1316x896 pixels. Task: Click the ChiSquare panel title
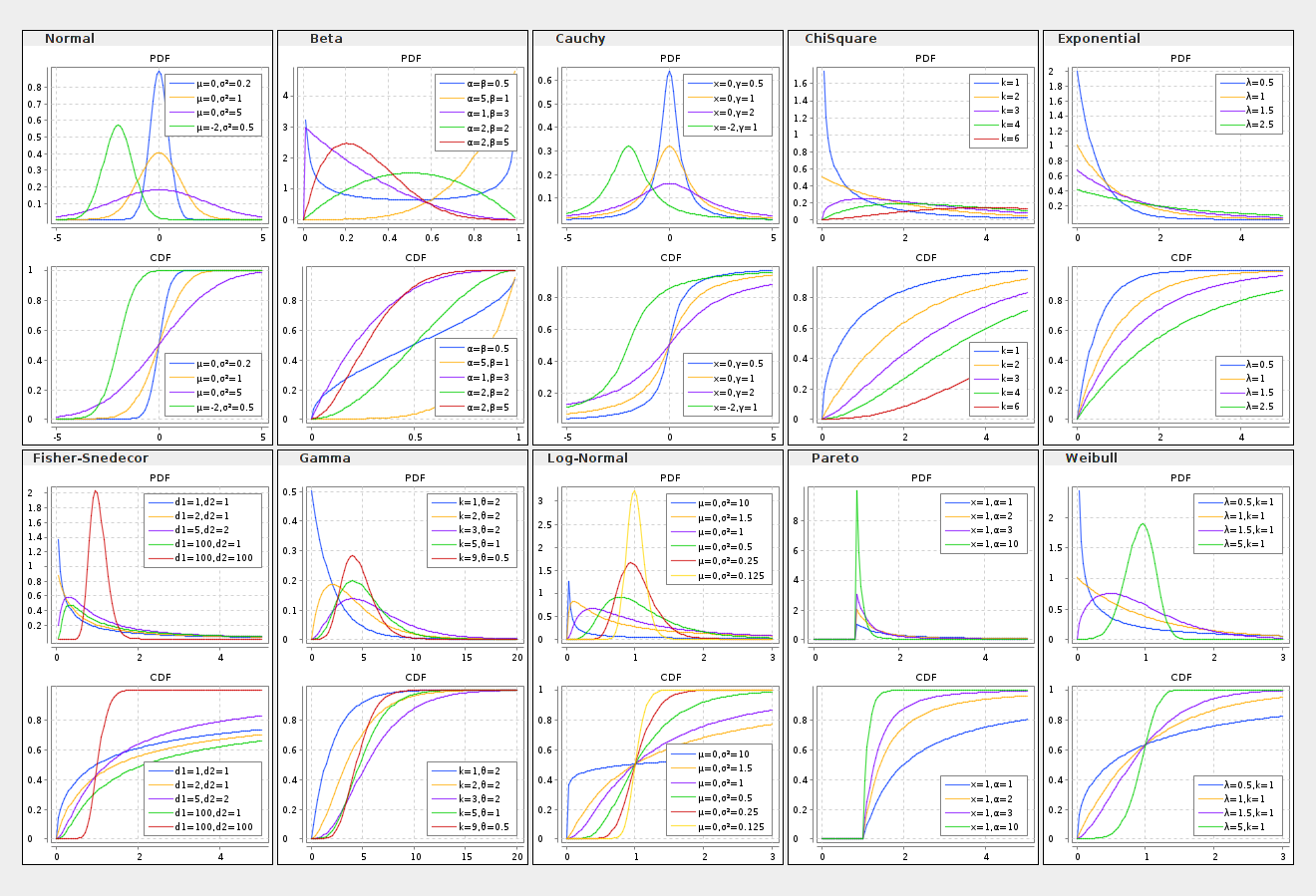(x=840, y=39)
